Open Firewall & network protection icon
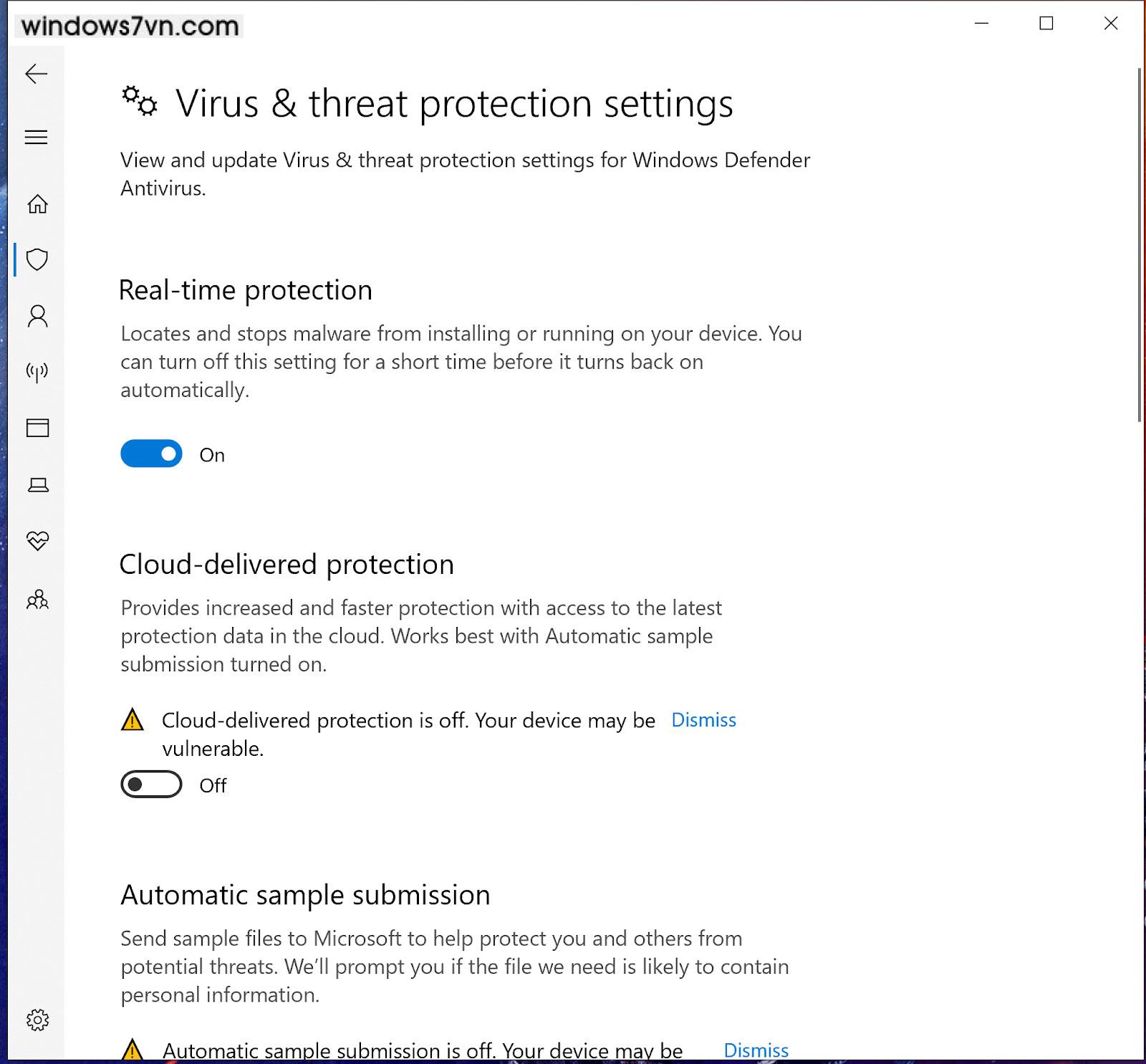This screenshot has height=1064, width=1146. click(x=37, y=372)
